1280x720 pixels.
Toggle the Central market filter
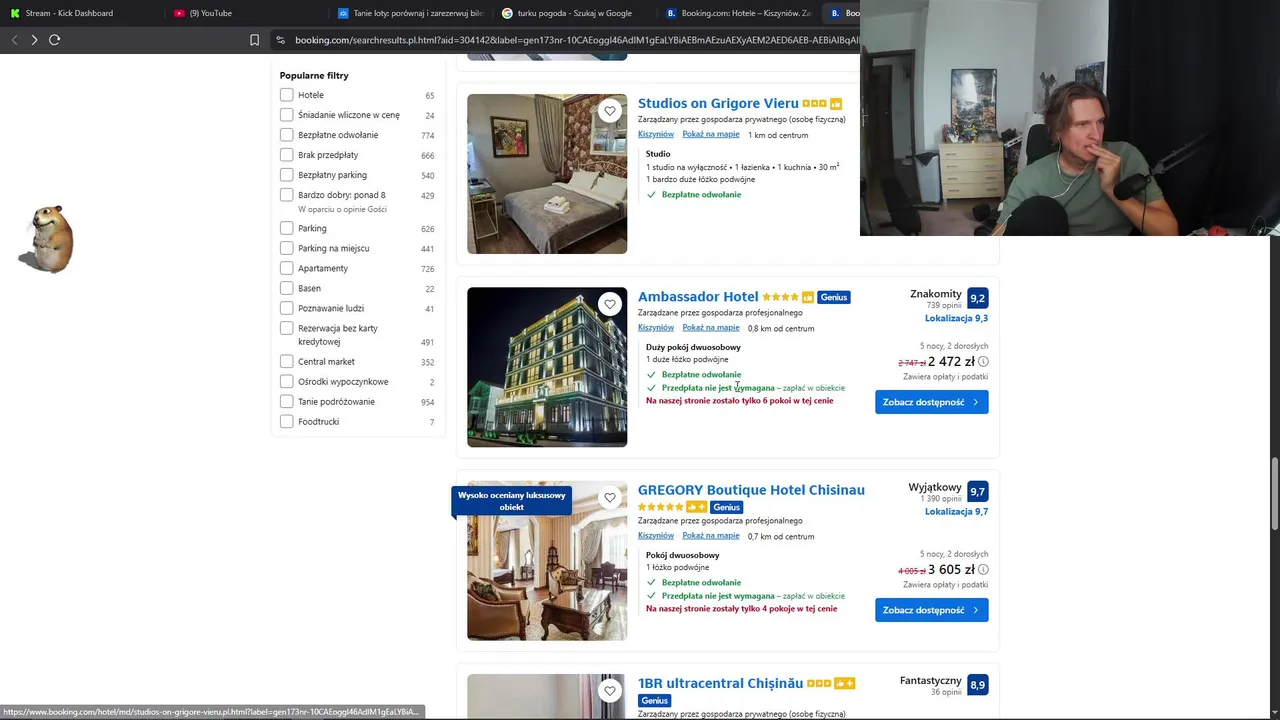click(x=287, y=362)
